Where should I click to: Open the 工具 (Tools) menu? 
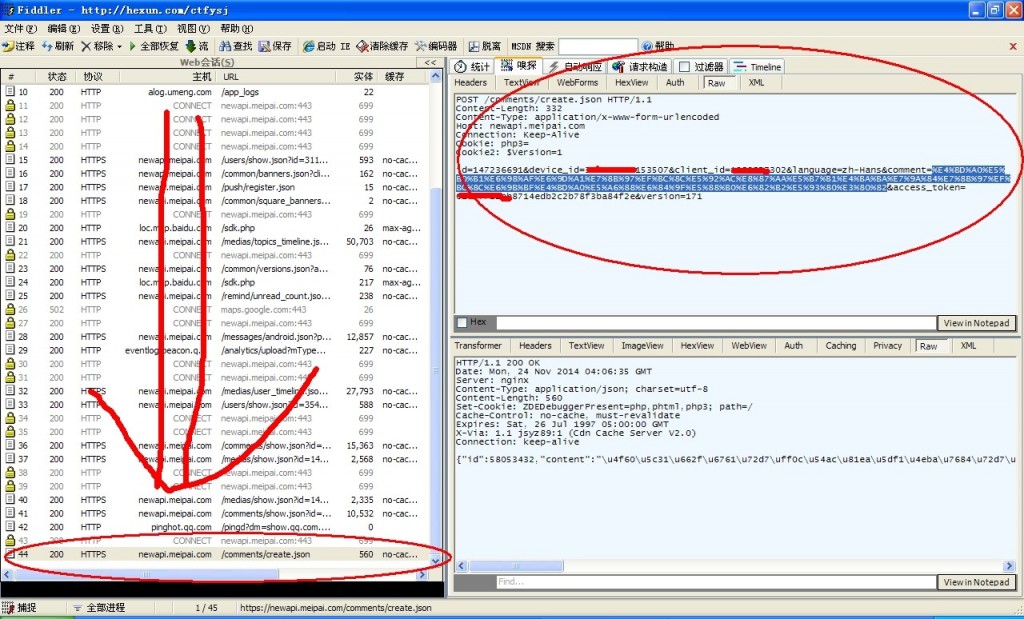click(x=150, y=29)
